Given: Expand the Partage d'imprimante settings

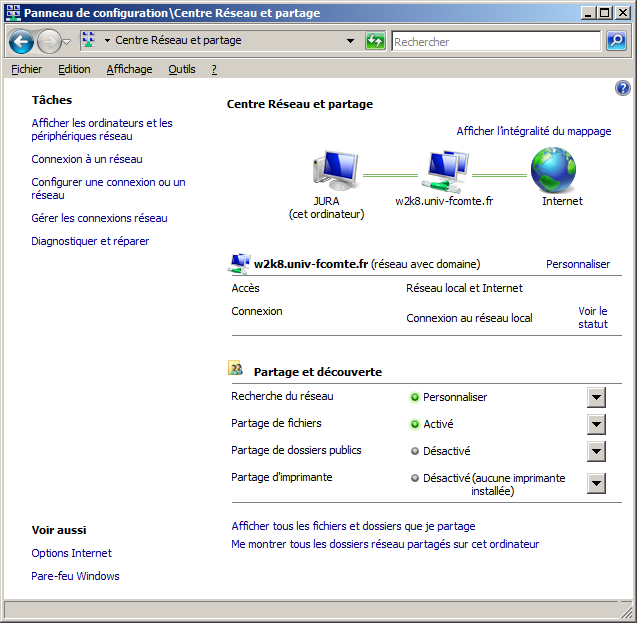Looking at the screenshot, I should pyautogui.click(x=596, y=483).
